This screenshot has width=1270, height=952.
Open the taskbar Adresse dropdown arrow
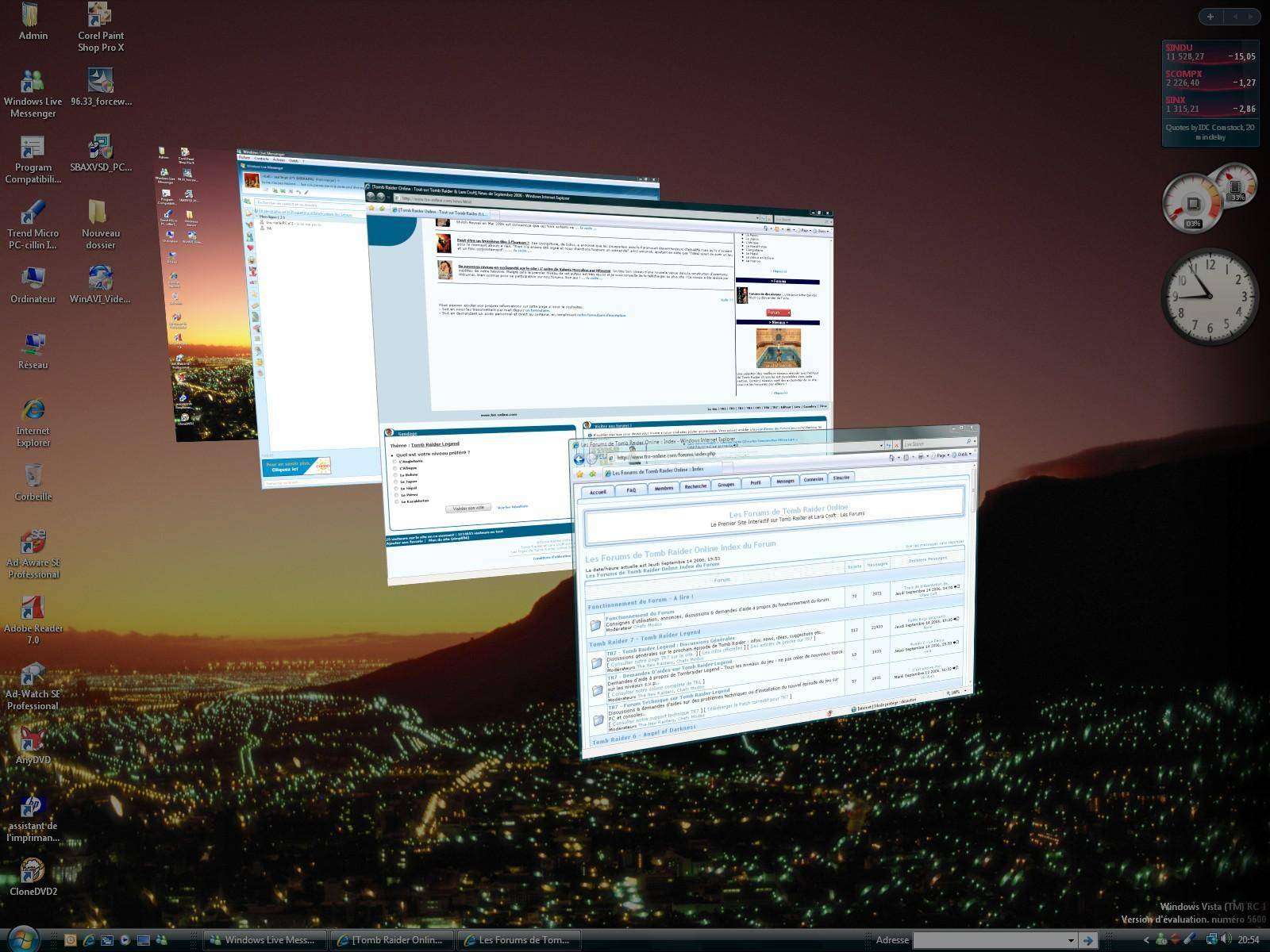[x=1071, y=940]
